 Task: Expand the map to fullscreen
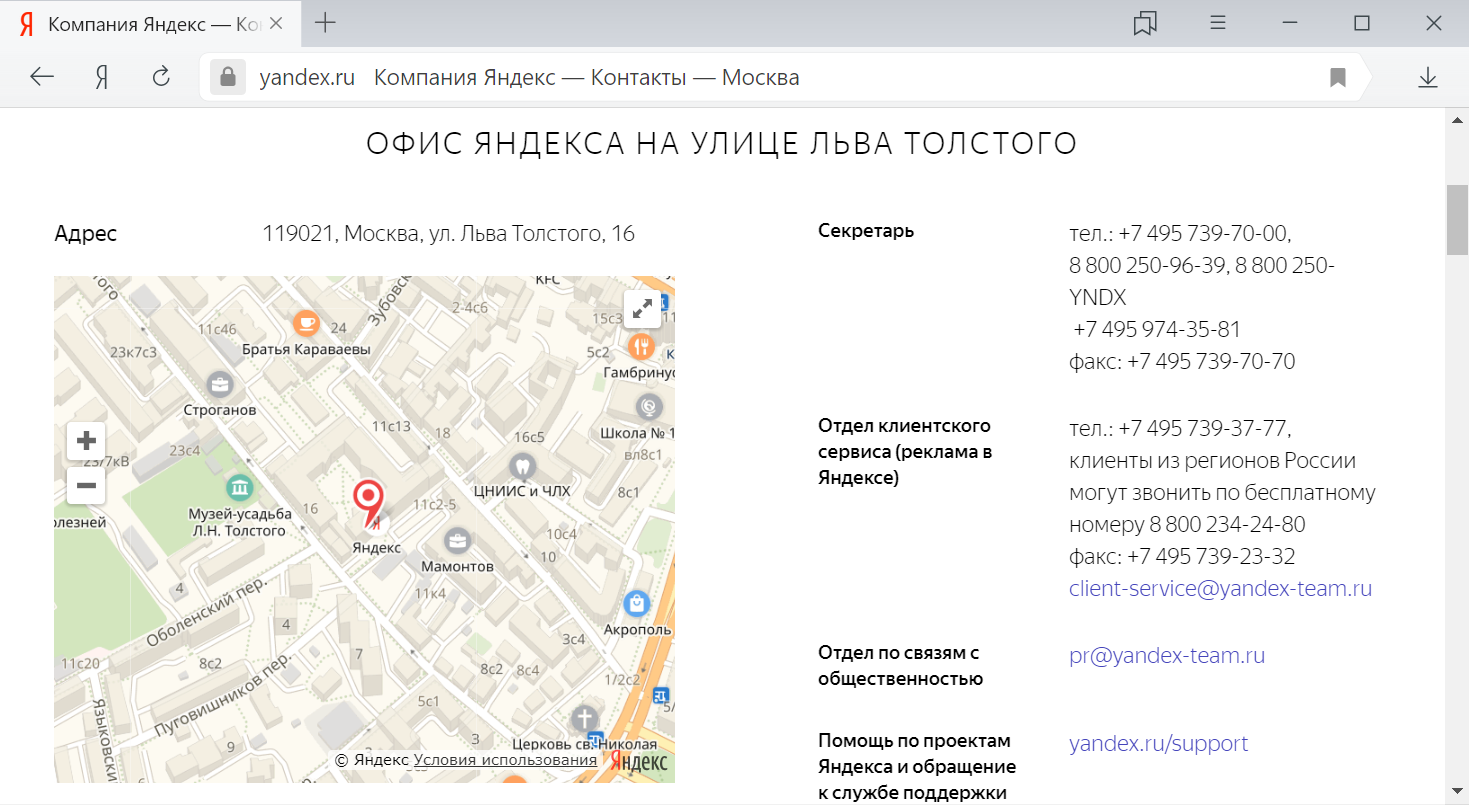tap(642, 308)
